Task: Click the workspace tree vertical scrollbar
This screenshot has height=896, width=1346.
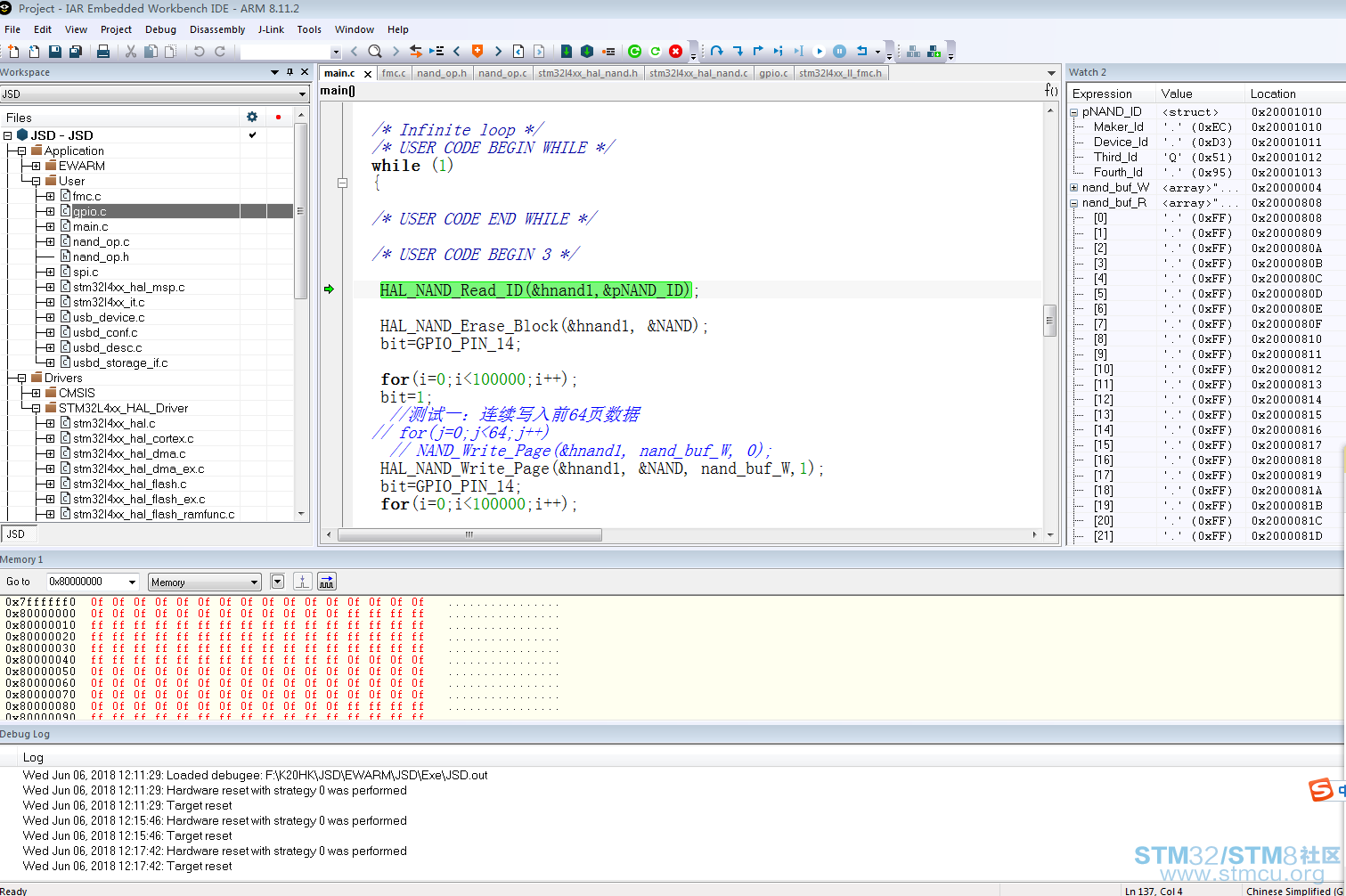Action: 301,211
